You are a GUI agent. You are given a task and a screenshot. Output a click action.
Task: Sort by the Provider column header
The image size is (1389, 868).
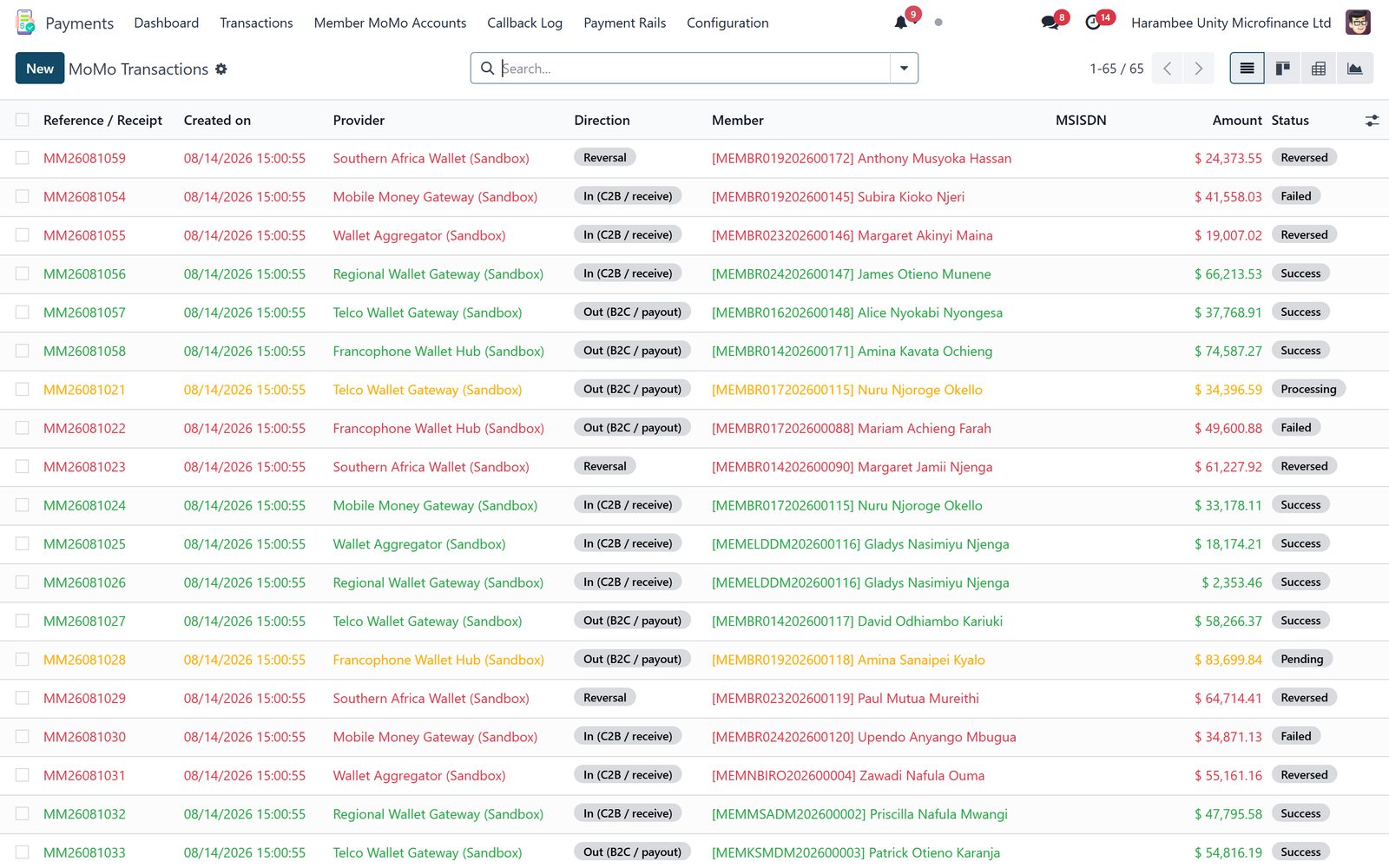point(359,121)
